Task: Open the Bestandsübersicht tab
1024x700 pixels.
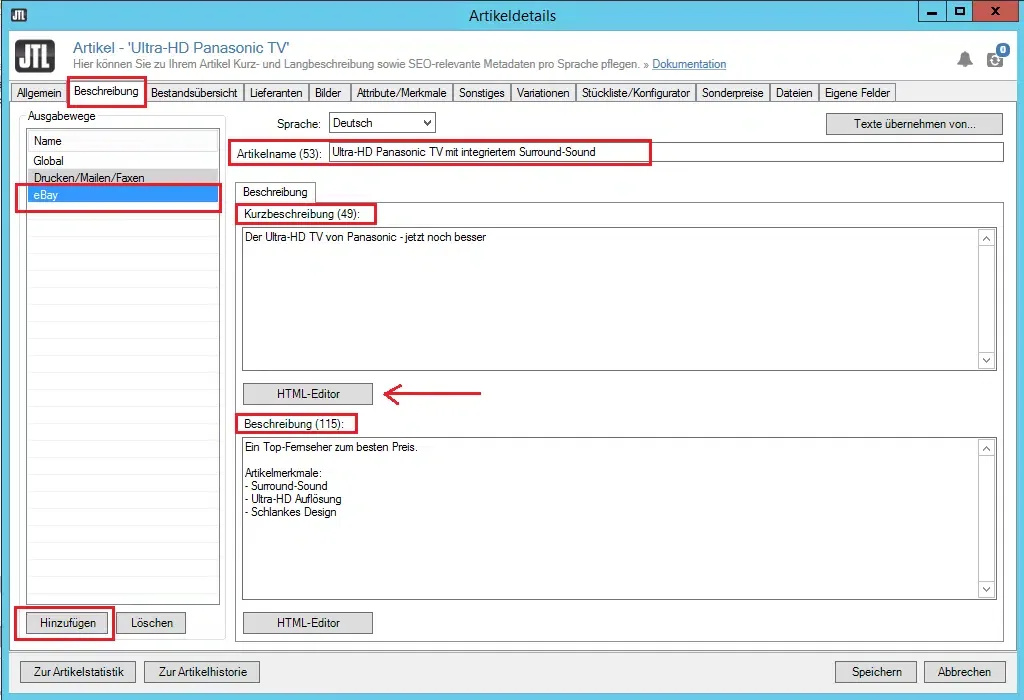Action: [x=194, y=93]
